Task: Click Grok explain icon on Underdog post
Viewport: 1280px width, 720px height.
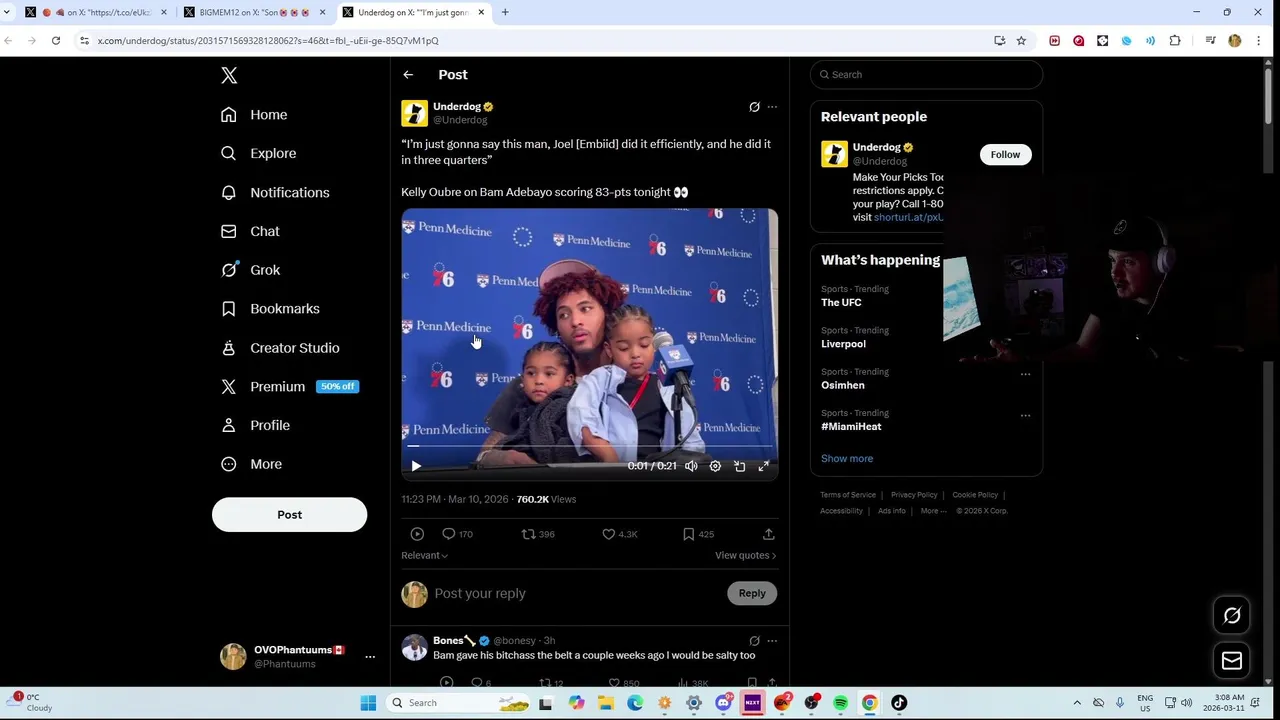Action: [x=754, y=107]
